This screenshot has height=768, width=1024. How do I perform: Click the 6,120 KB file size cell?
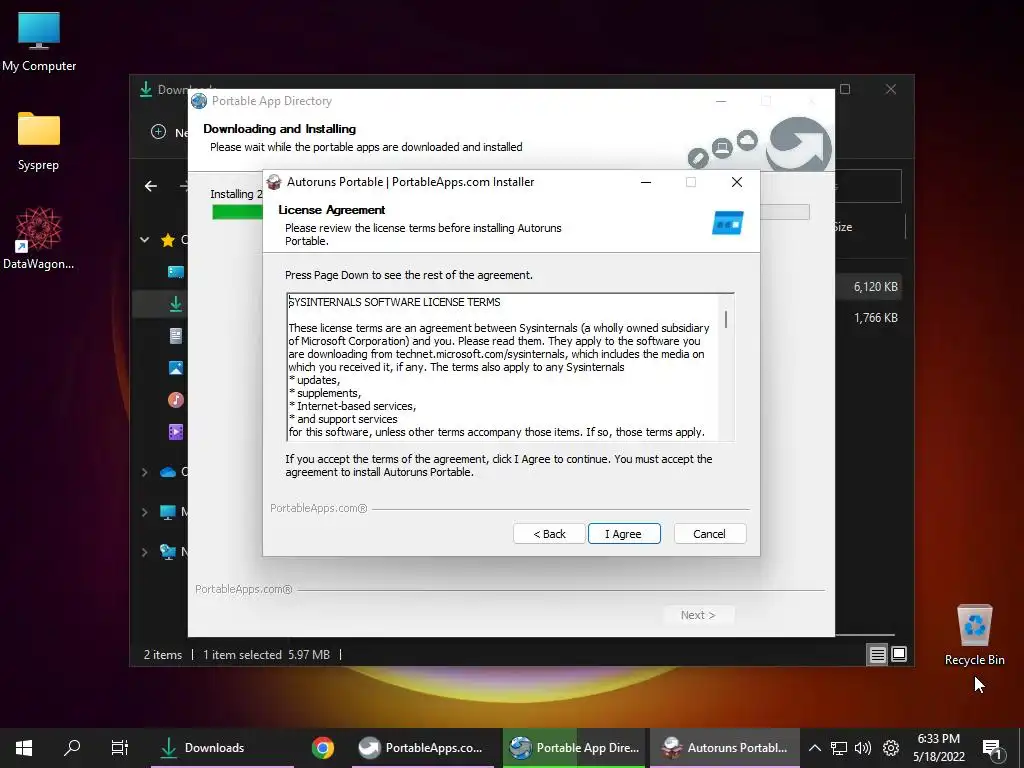click(x=875, y=287)
